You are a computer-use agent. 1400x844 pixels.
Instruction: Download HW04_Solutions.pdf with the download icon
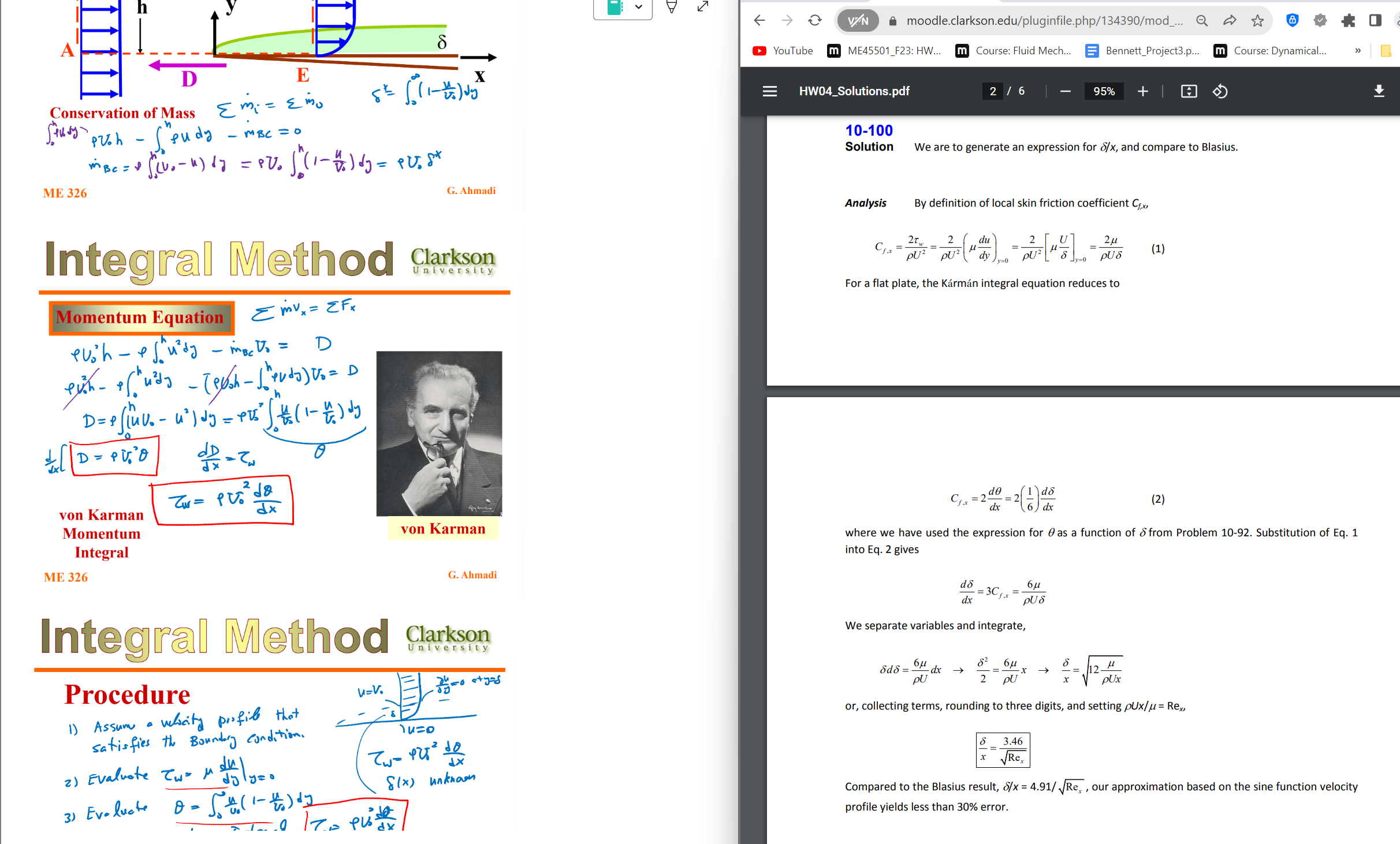pyautogui.click(x=1380, y=91)
